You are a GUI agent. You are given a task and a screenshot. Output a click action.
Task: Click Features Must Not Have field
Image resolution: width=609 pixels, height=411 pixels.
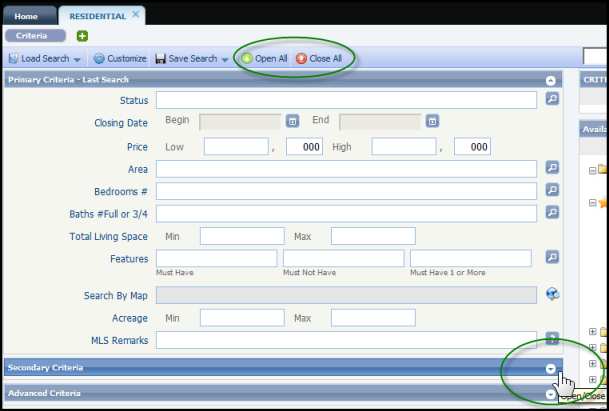(x=344, y=258)
